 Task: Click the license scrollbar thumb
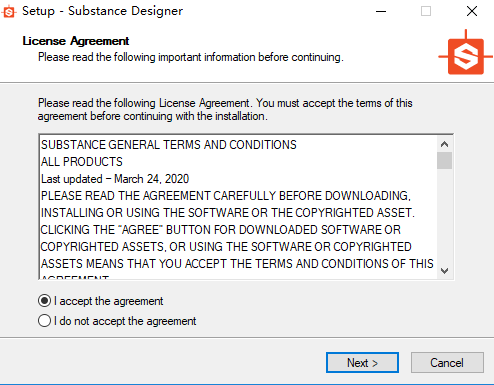point(444,161)
